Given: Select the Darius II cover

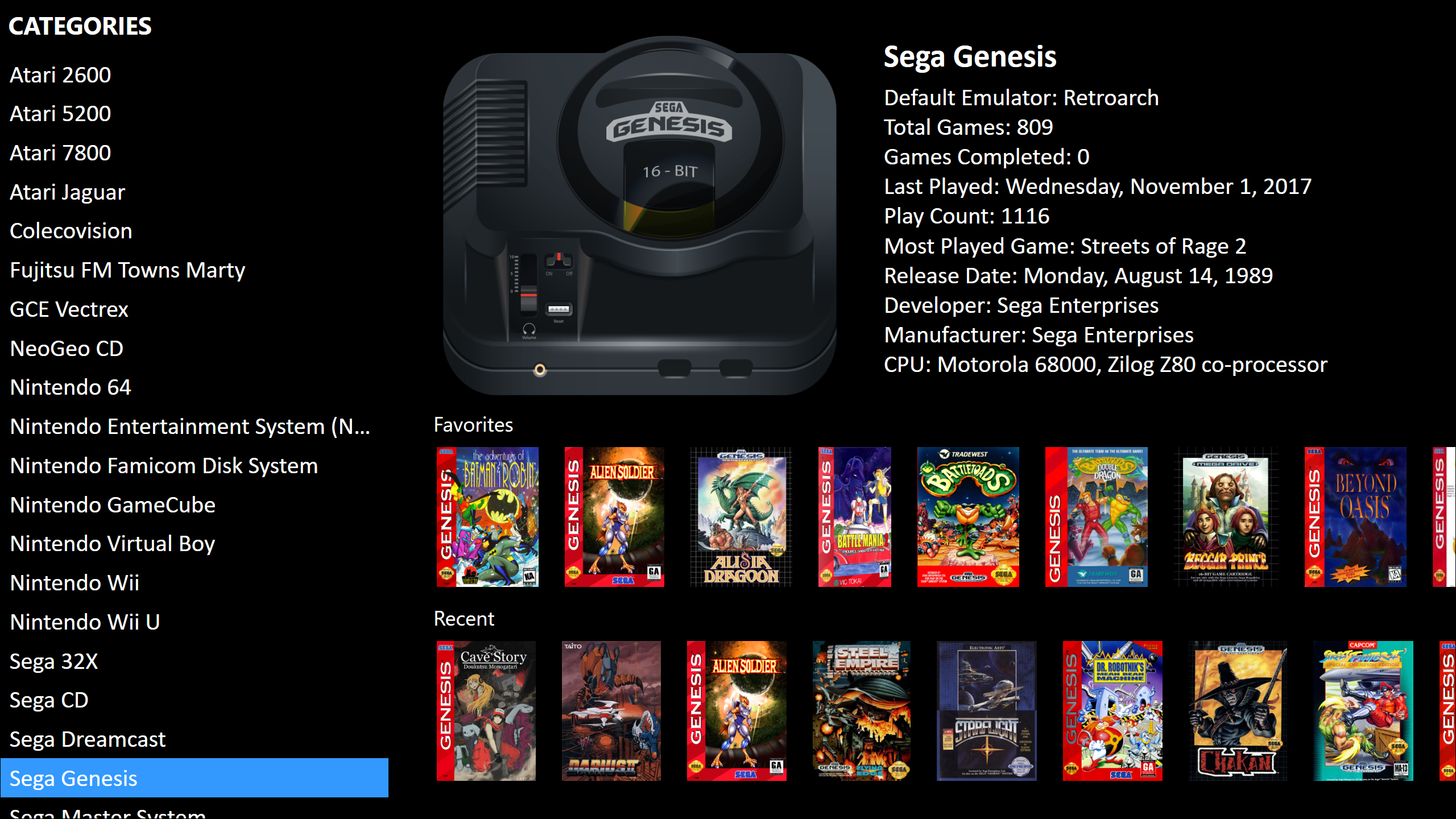Looking at the screenshot, I should pos(611,711).
